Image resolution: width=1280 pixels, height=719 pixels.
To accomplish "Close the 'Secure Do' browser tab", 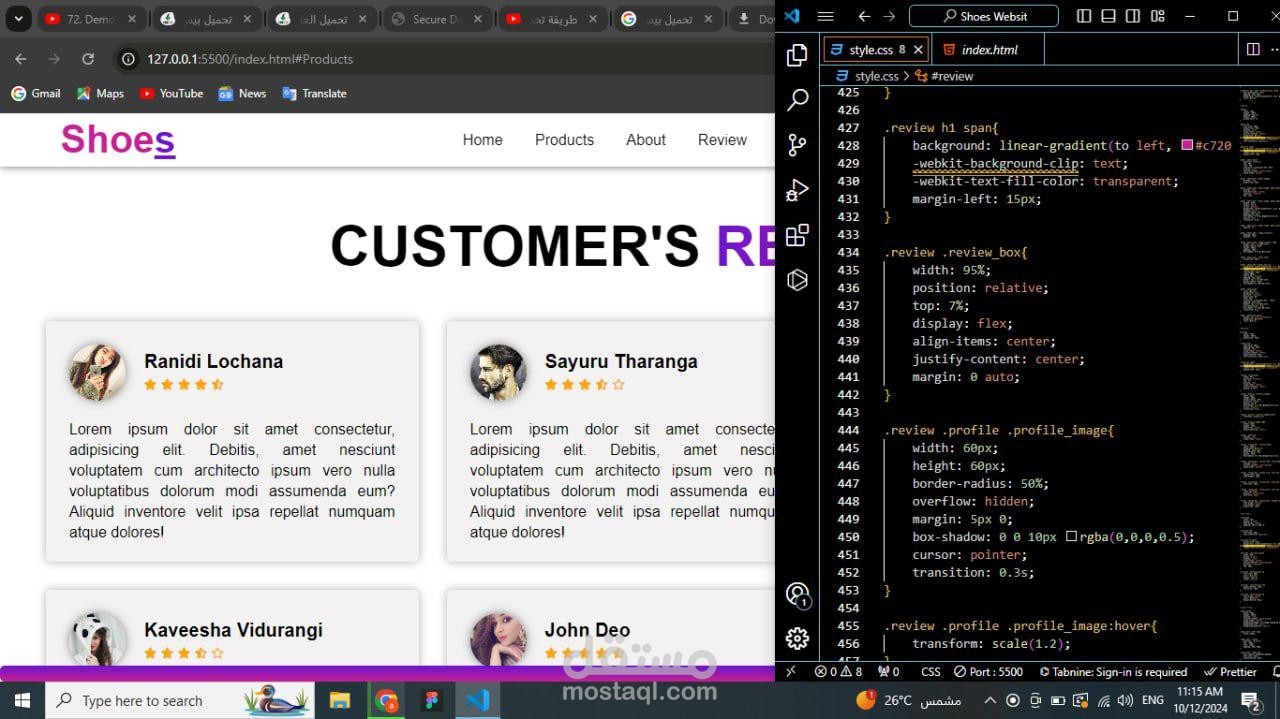I will (478, 19).
